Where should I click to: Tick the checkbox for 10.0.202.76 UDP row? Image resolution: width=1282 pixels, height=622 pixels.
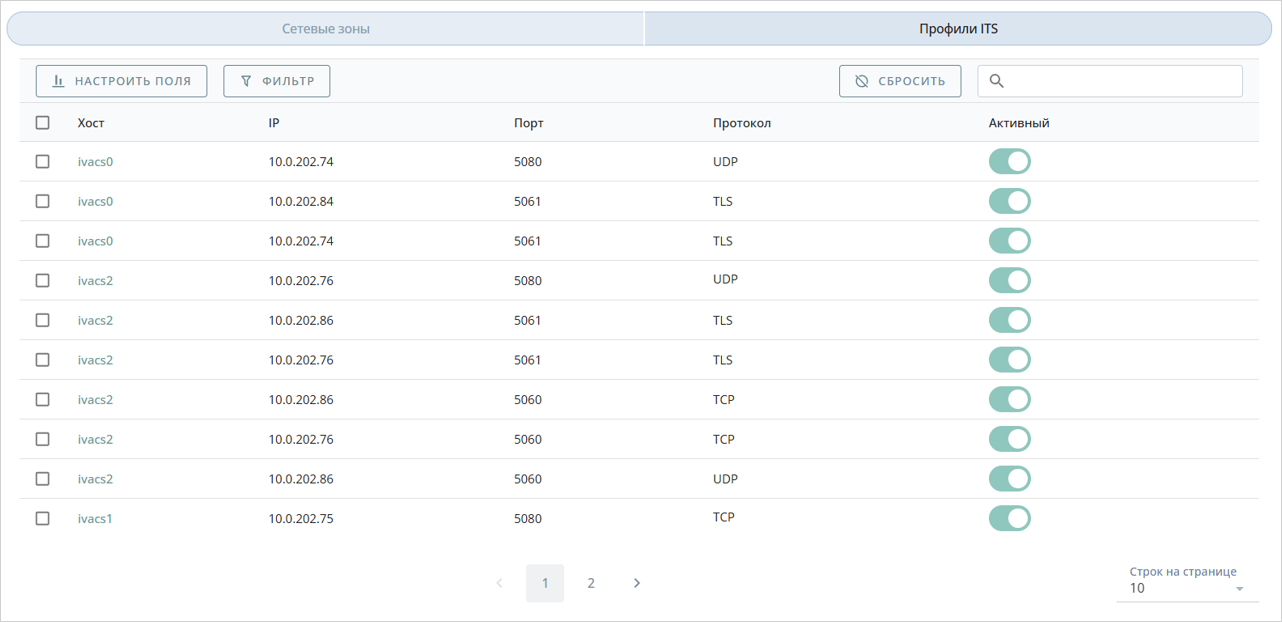tap(42, 281)
